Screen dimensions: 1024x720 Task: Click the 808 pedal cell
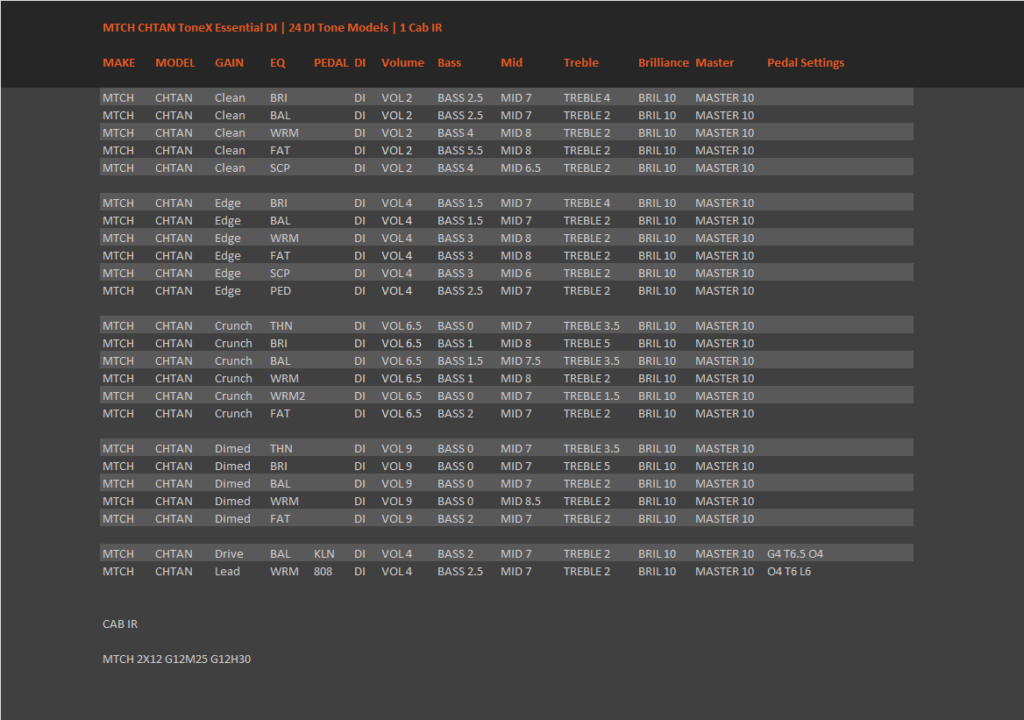coord(323,572)
